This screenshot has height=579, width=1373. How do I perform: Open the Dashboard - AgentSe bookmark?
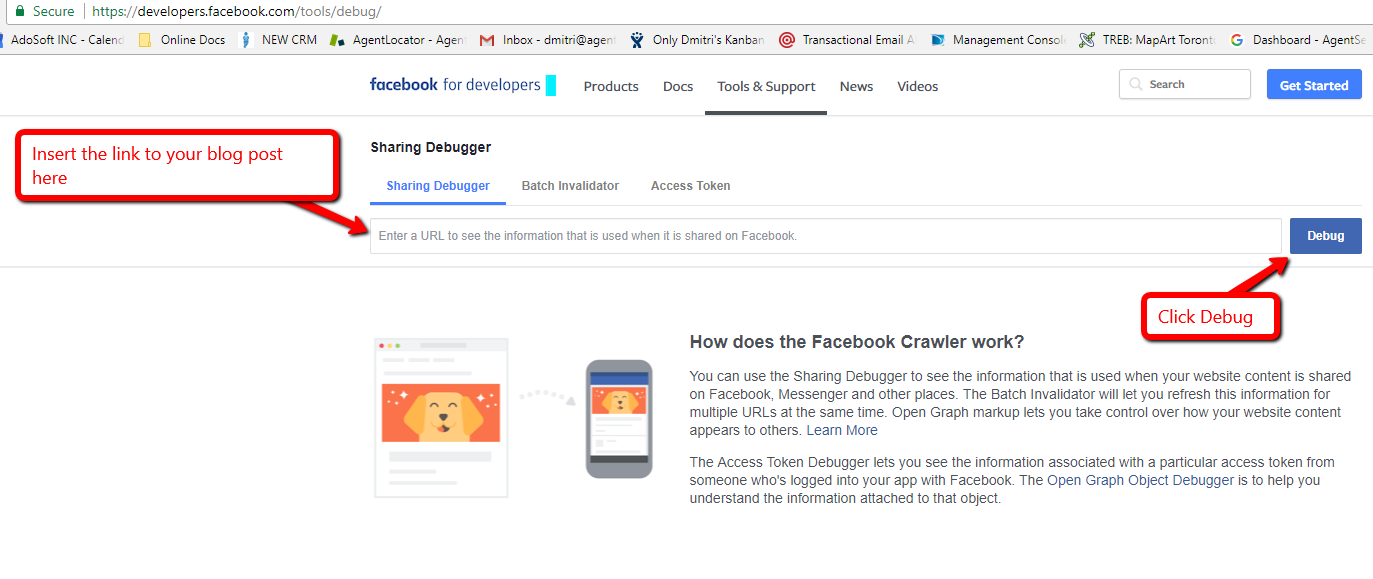pyautogui.click(x=1298, y=40)
